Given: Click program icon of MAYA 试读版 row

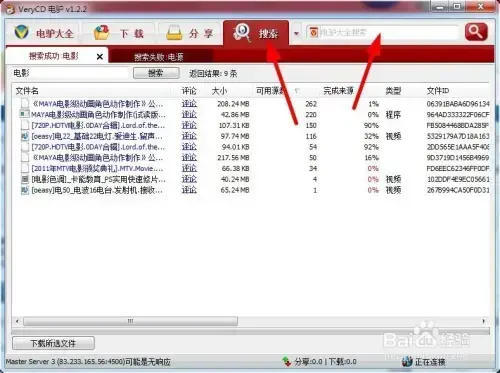Looking at the screenshot, I should coord(25,114).
